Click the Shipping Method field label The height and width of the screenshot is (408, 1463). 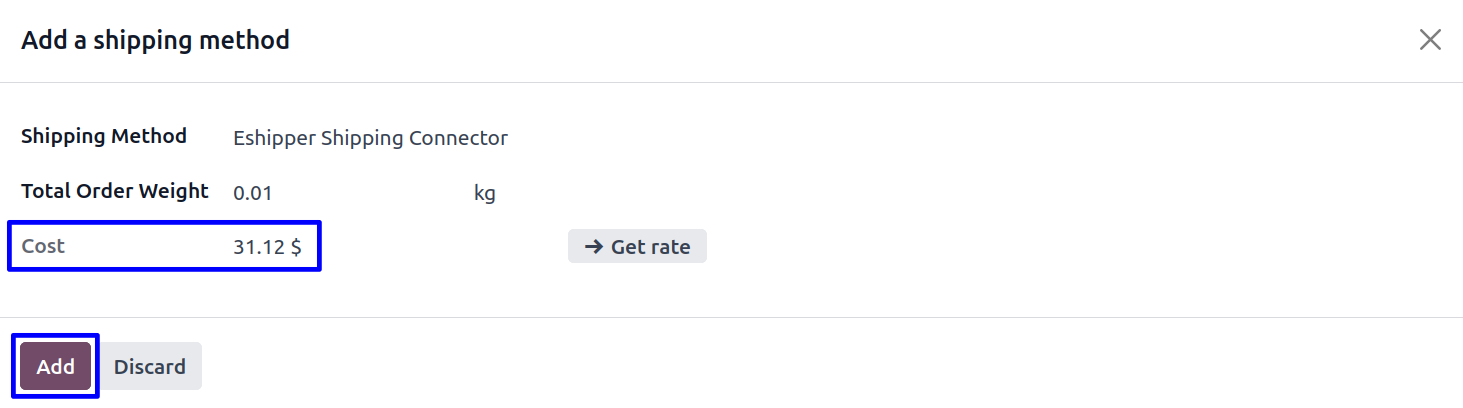104,136
